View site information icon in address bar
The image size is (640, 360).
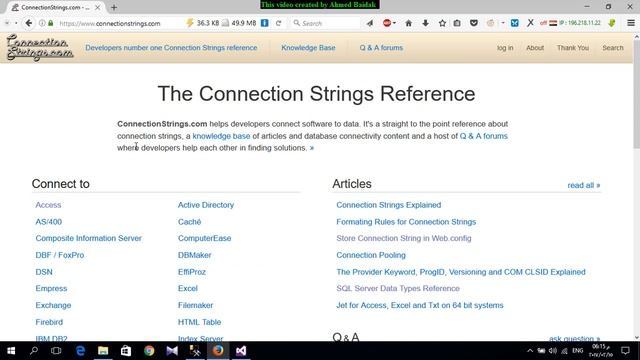42,23
